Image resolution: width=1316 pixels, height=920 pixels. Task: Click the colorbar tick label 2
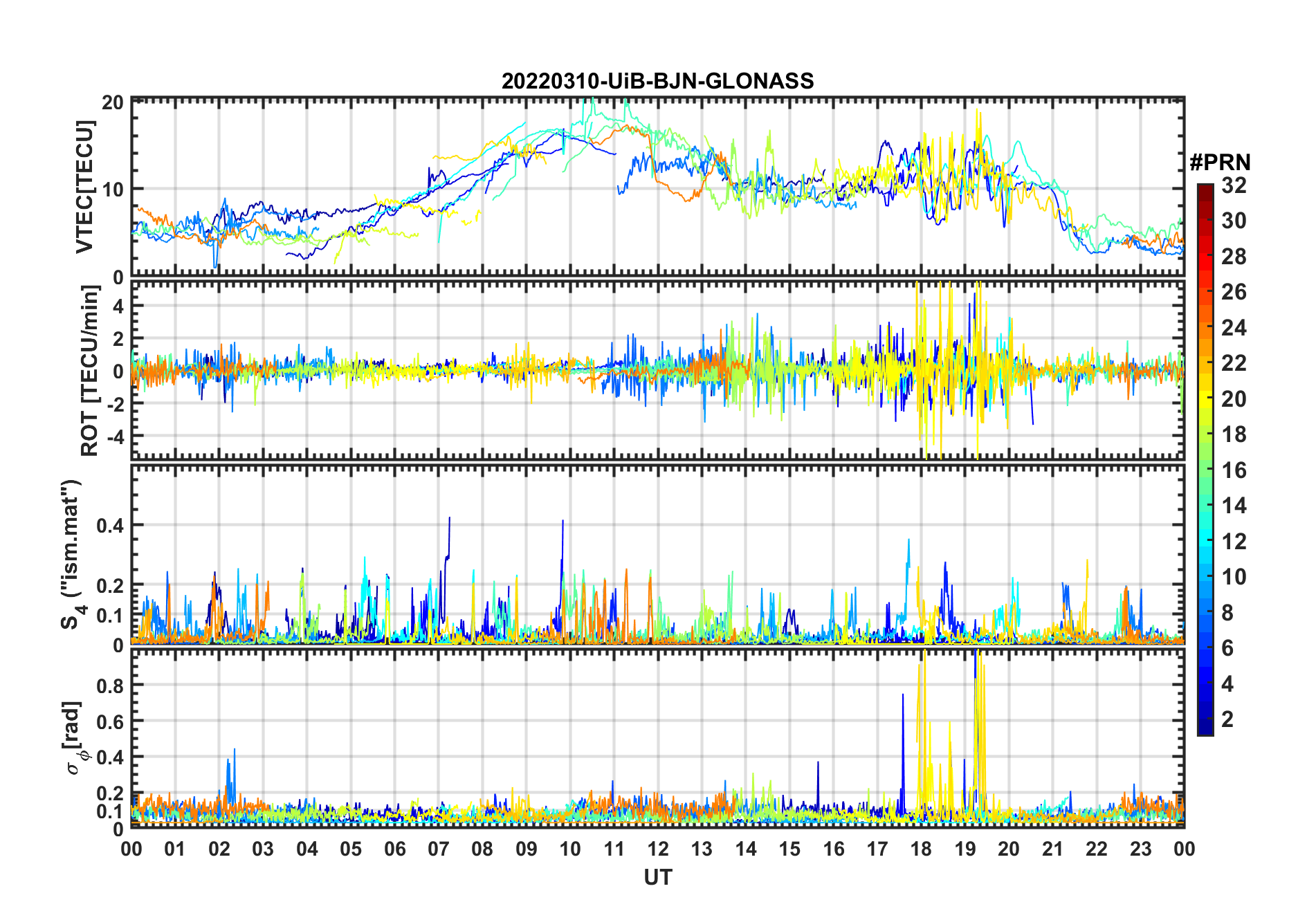click(1227, 719)
